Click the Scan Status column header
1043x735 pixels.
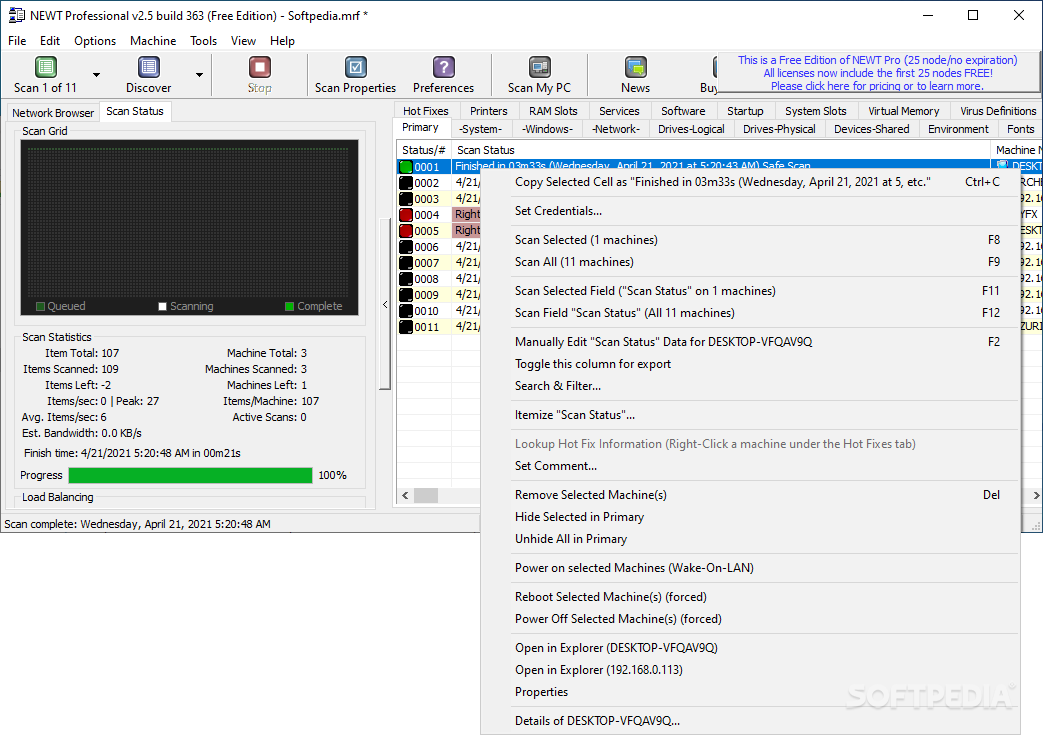pyautogui.click(x=721, y=150)
